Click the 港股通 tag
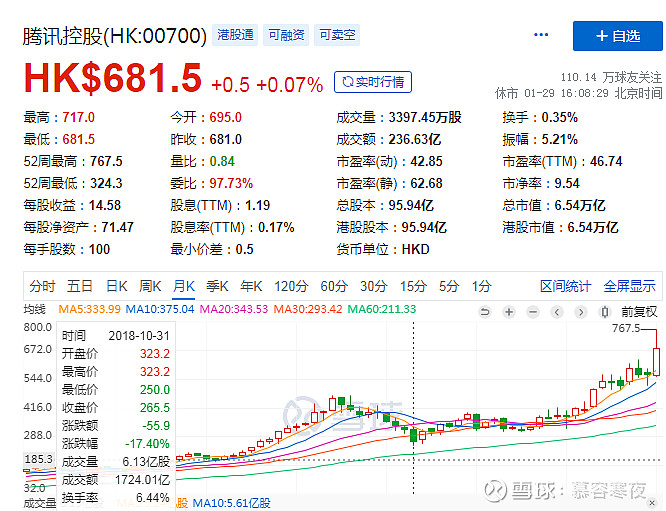 tap(235, 35)
